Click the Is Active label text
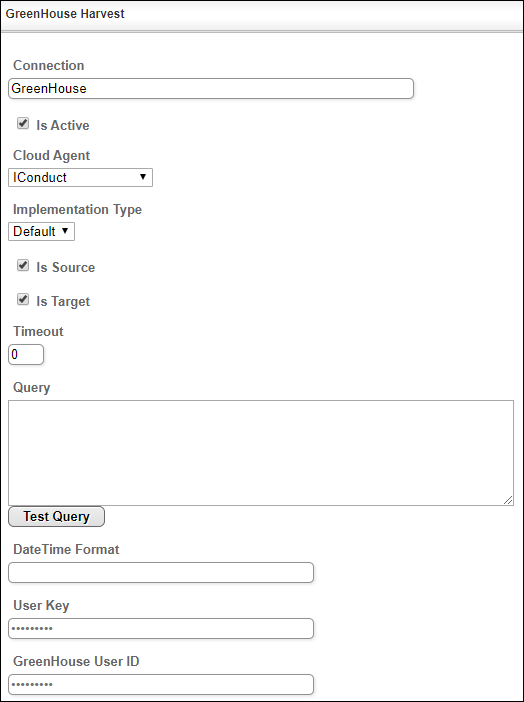Viewport: 524px width, 702px height. 63,125
